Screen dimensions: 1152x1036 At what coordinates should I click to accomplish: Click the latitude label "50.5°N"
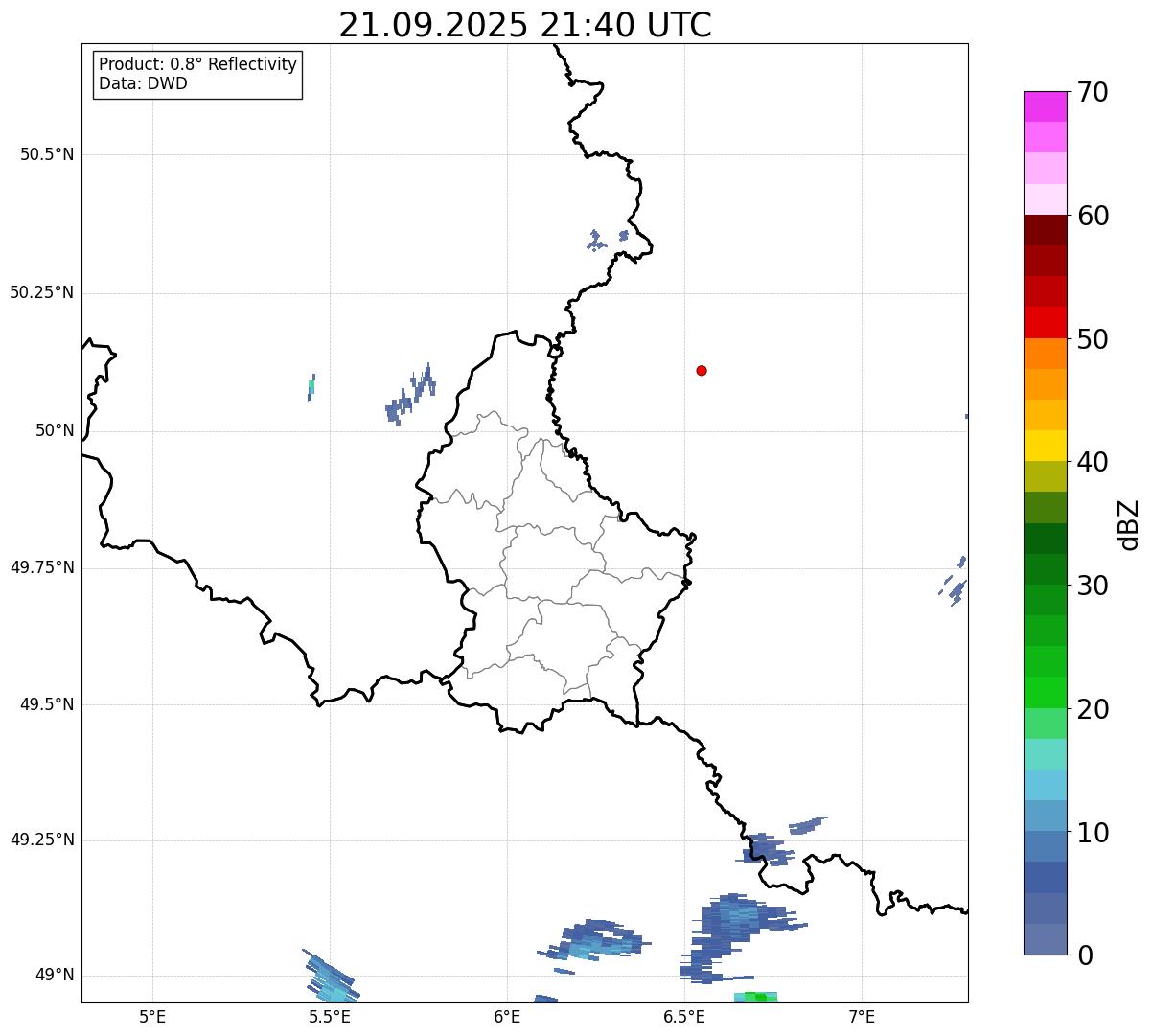[47, 154]
